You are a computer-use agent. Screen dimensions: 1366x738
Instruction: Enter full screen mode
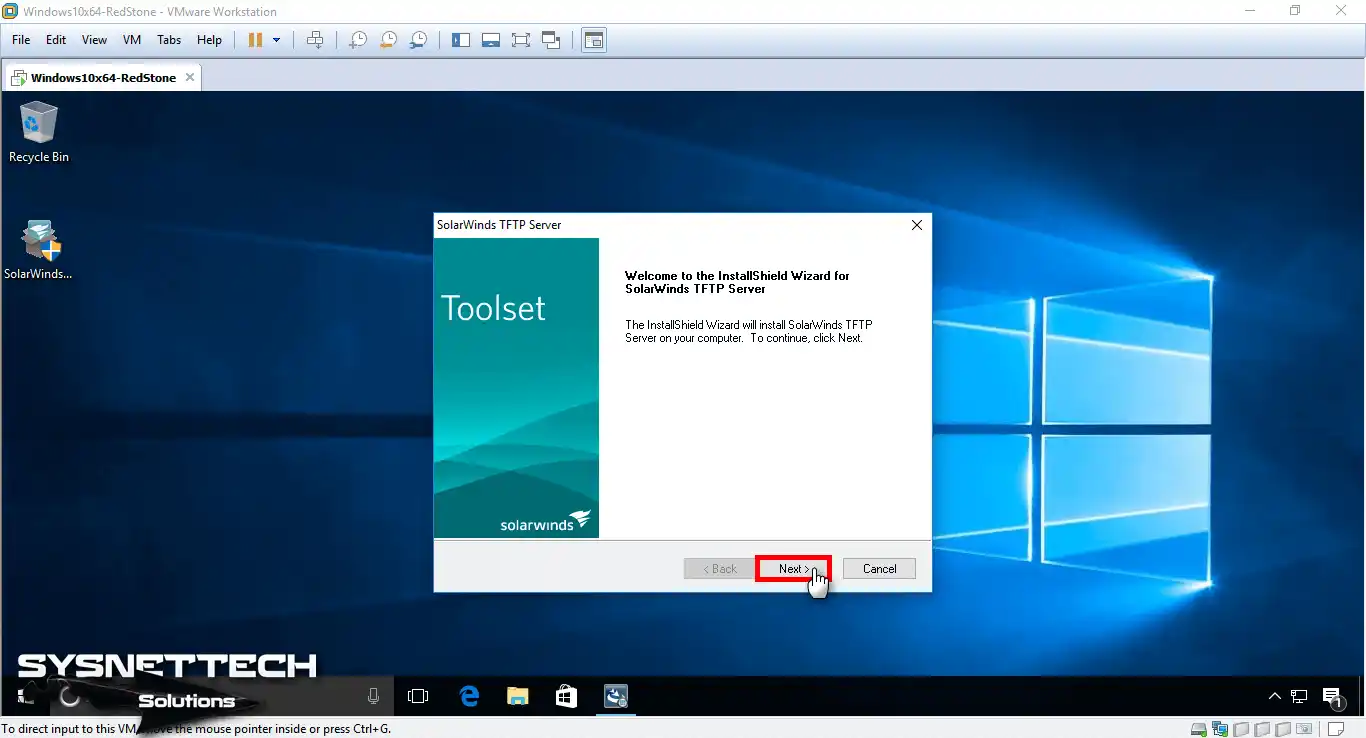tap(521, 40)
